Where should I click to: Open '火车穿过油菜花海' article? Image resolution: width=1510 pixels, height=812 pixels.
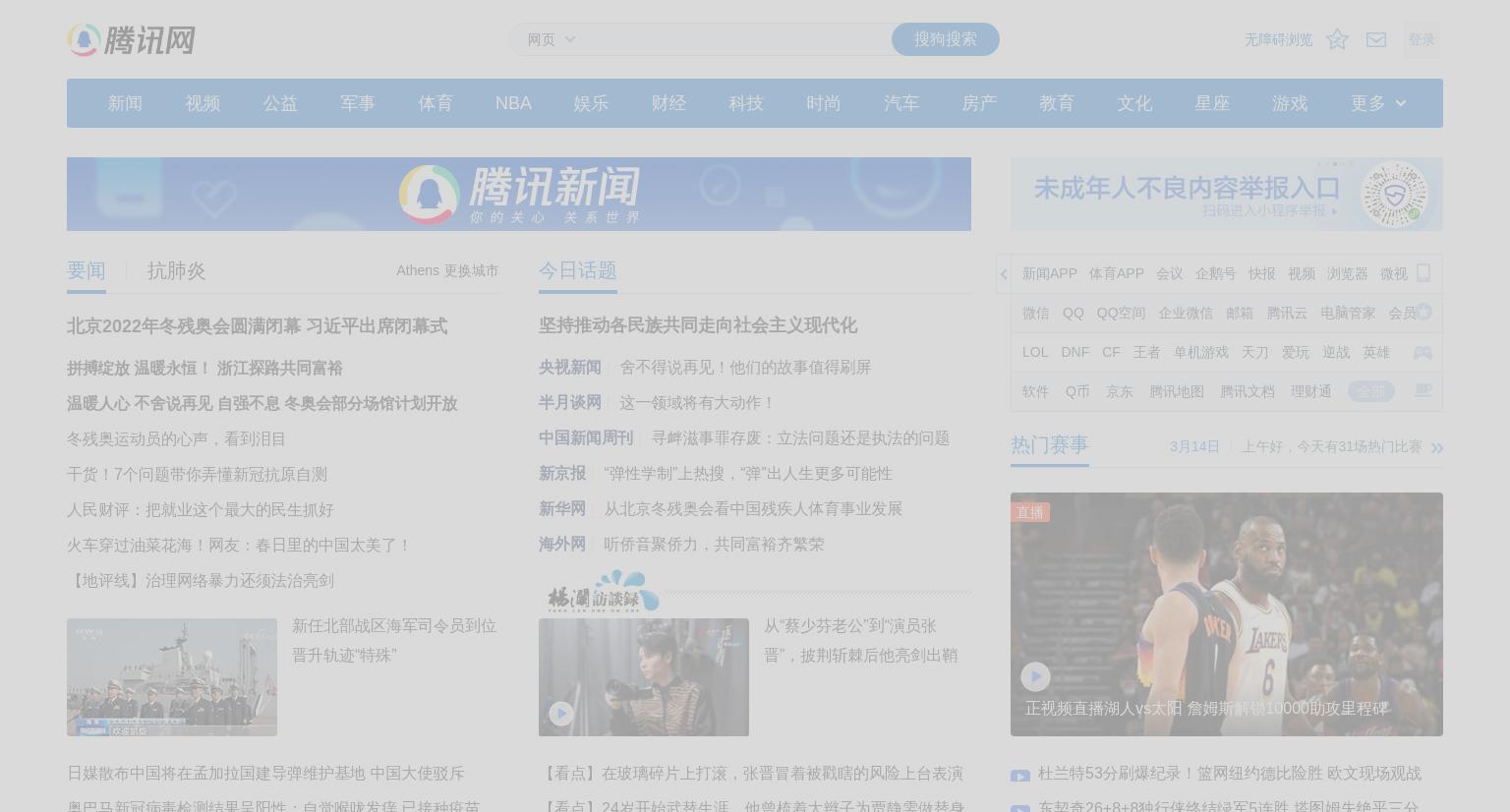(239, 545)
